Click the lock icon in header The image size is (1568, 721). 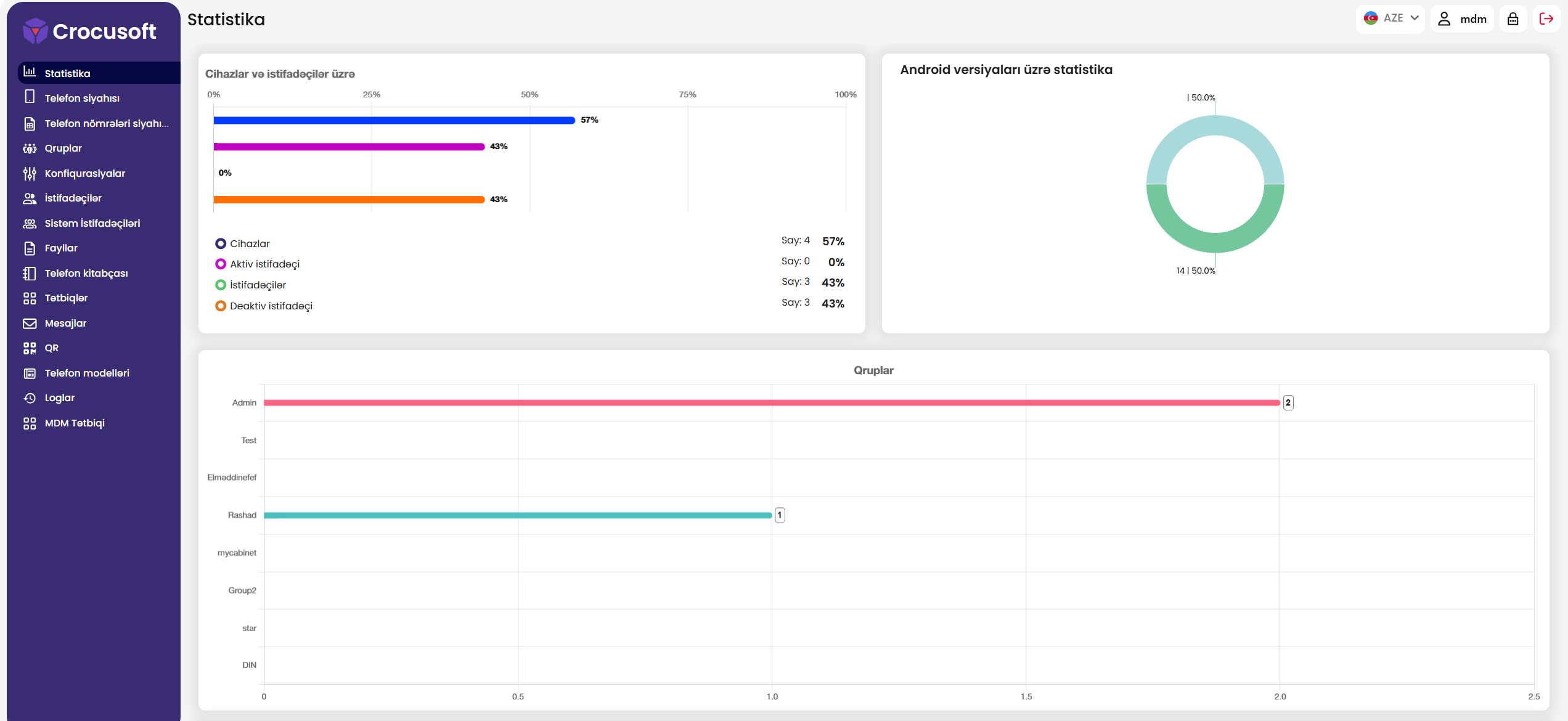click(1513, 19)
